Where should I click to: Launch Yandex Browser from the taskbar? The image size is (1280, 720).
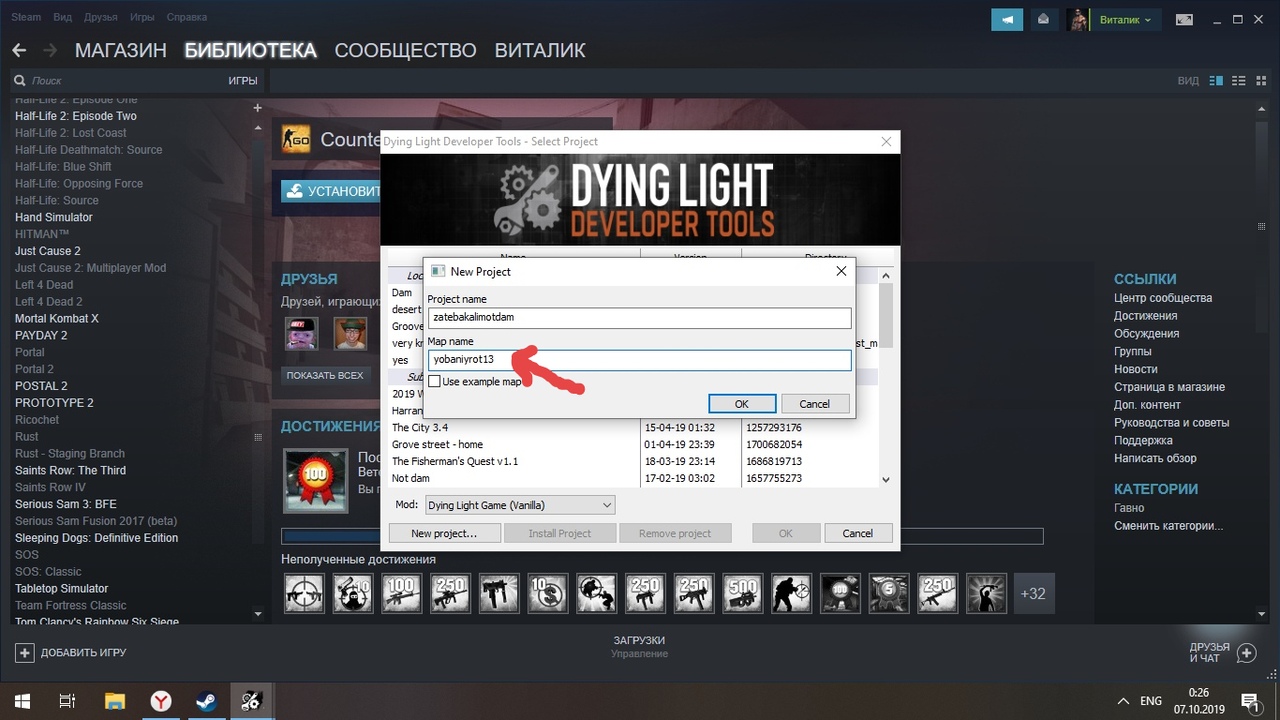click(160, 701)
